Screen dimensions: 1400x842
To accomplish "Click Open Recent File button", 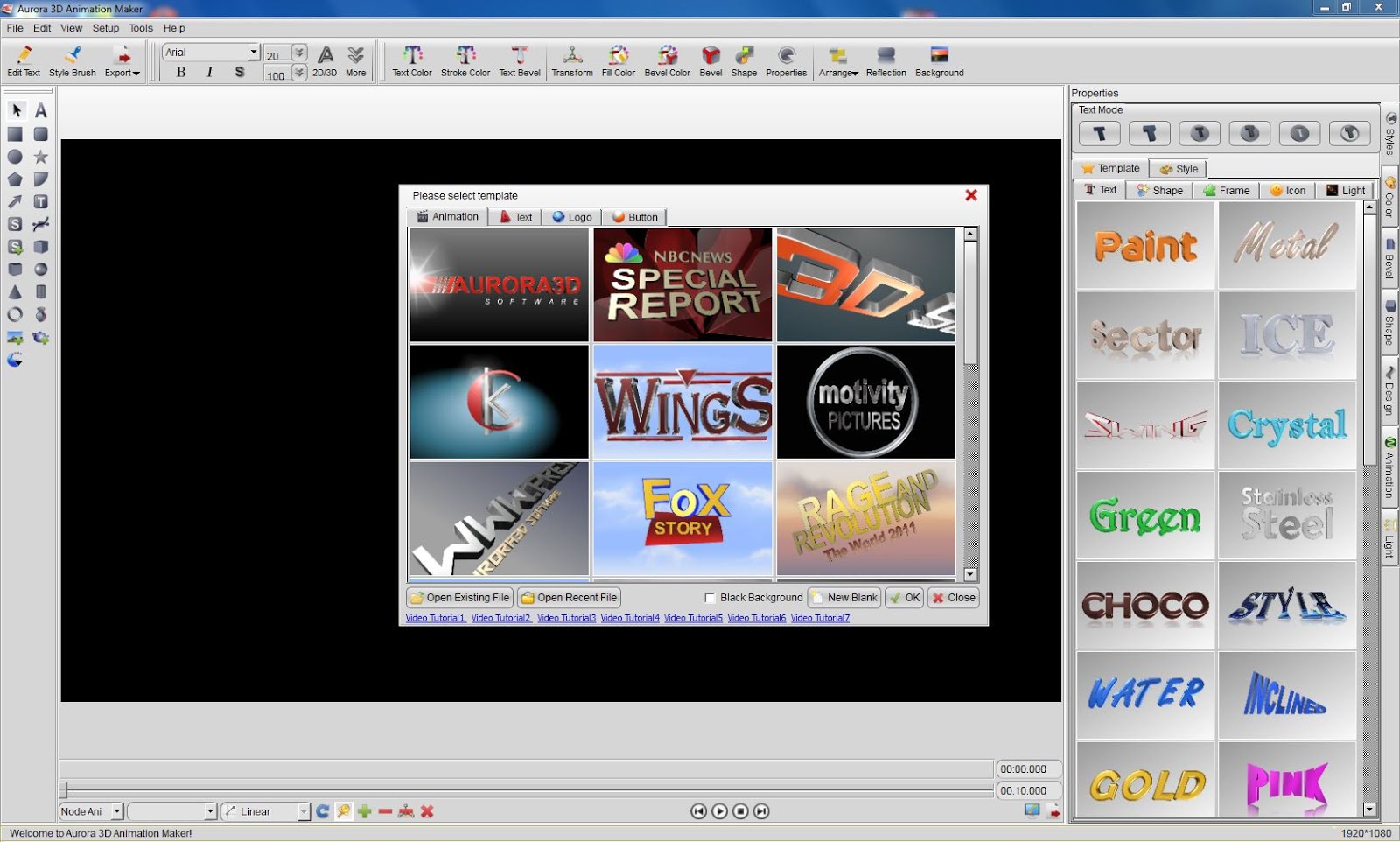I will (x=569, y=598).
